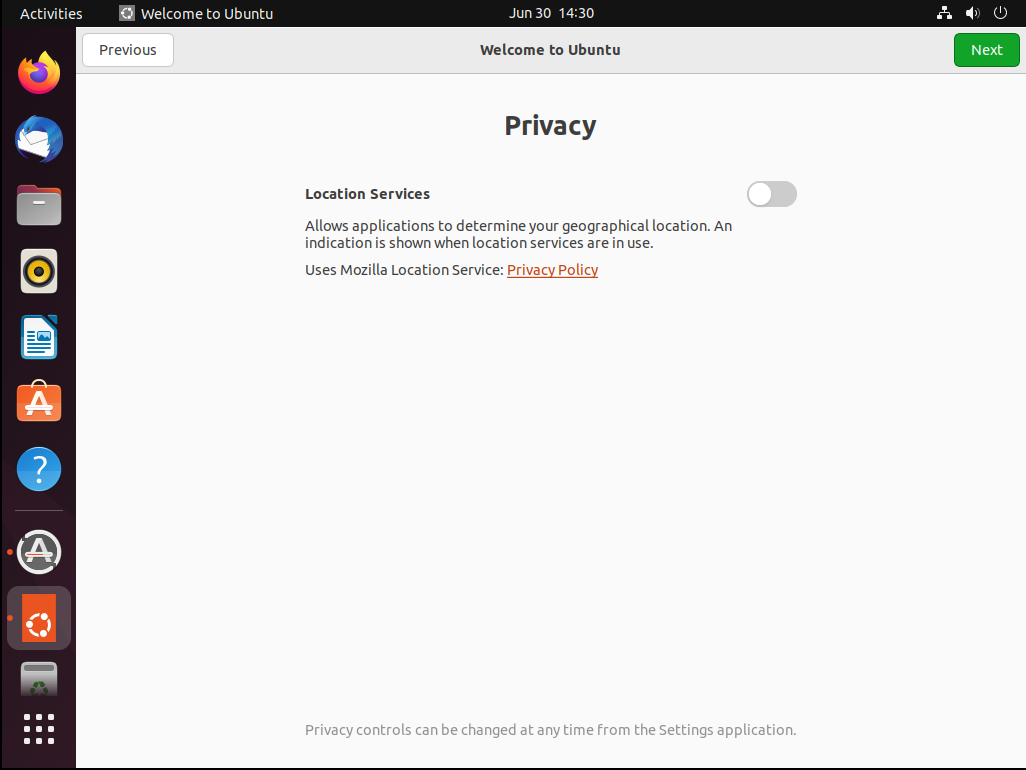Show Applications grid

click(39, 728)
